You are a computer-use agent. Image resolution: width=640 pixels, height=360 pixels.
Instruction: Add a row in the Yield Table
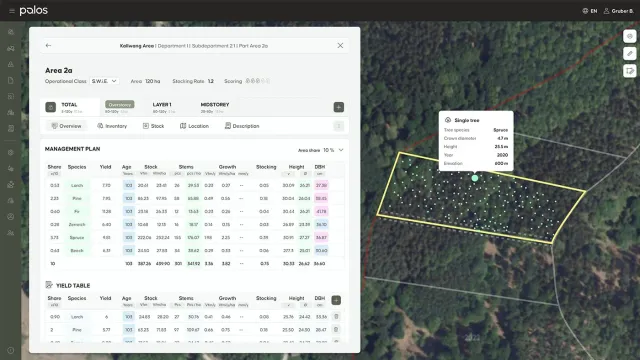pyautogui.click(x=336, y=300)
